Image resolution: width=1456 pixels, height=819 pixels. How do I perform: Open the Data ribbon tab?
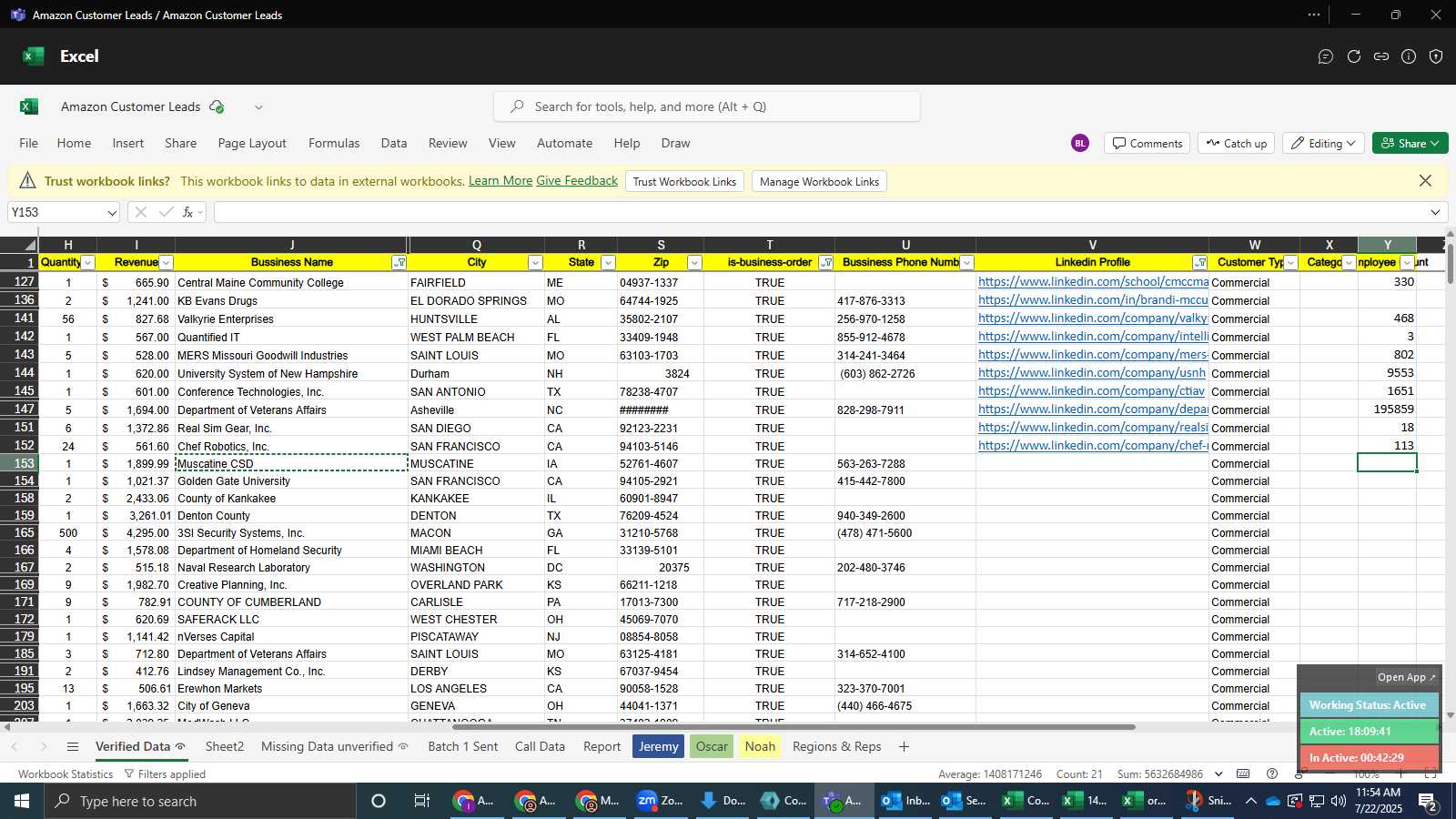click(x=394, y=144)
